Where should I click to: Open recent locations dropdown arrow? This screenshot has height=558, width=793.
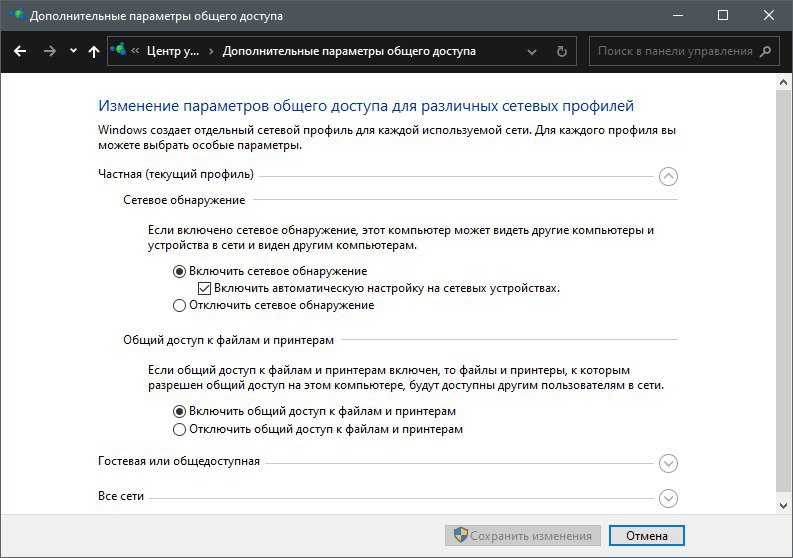[x=73, y=51]
